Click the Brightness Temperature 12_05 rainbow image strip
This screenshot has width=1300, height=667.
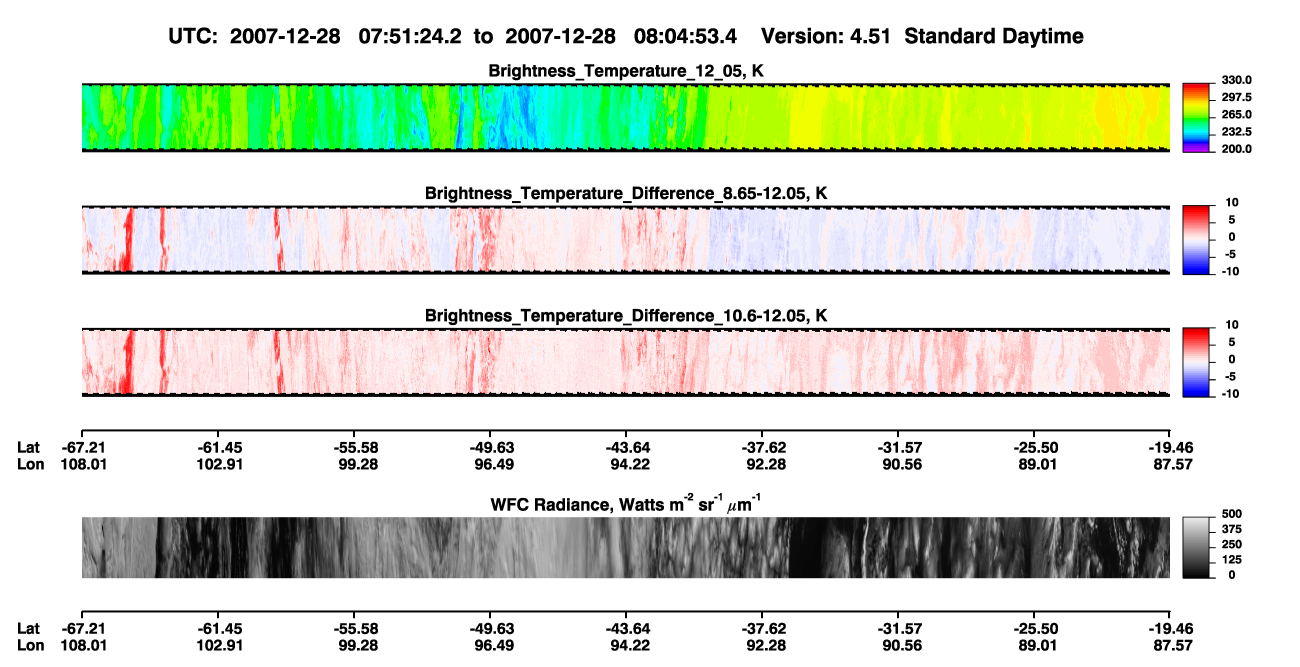click(x=626, y=118)
